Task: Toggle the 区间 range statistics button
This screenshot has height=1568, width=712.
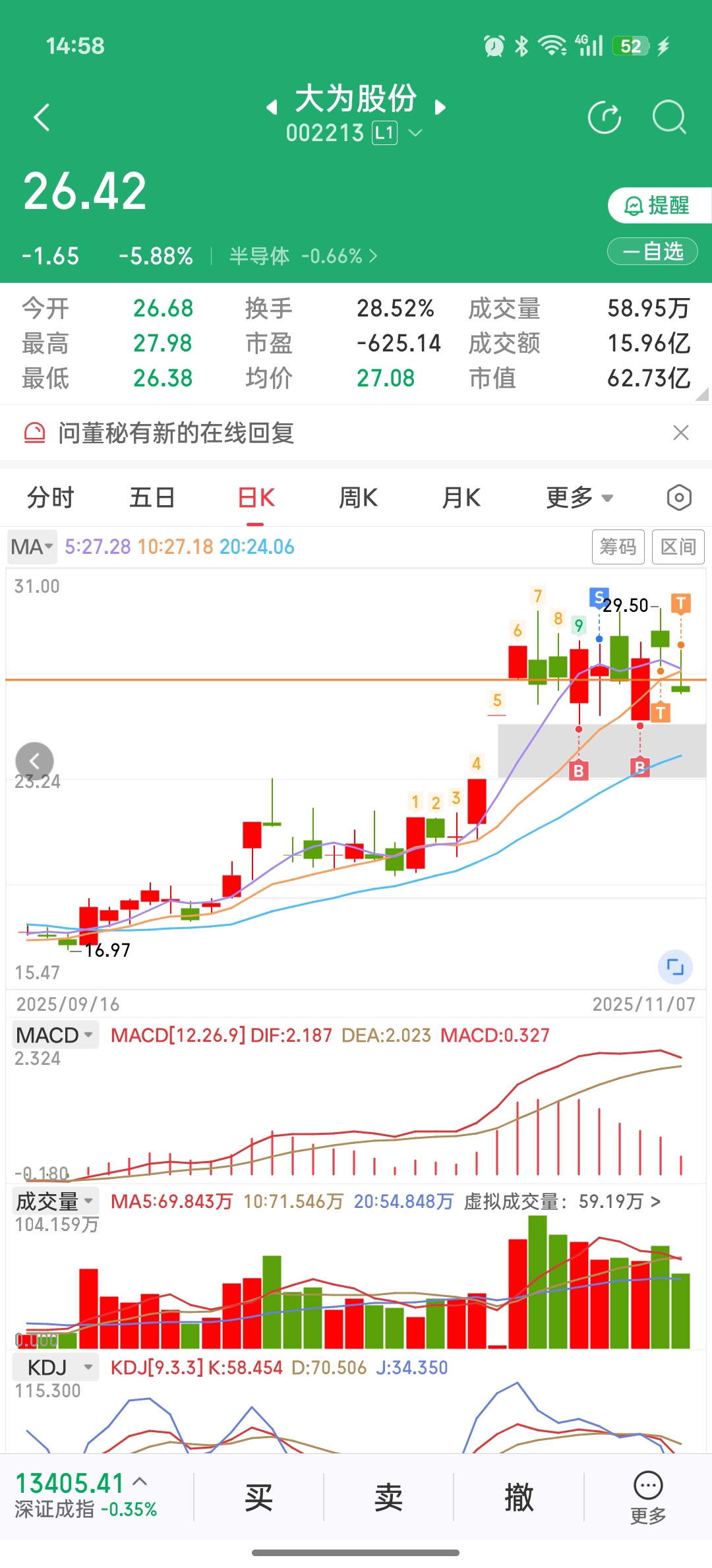Action: point(678,547)
